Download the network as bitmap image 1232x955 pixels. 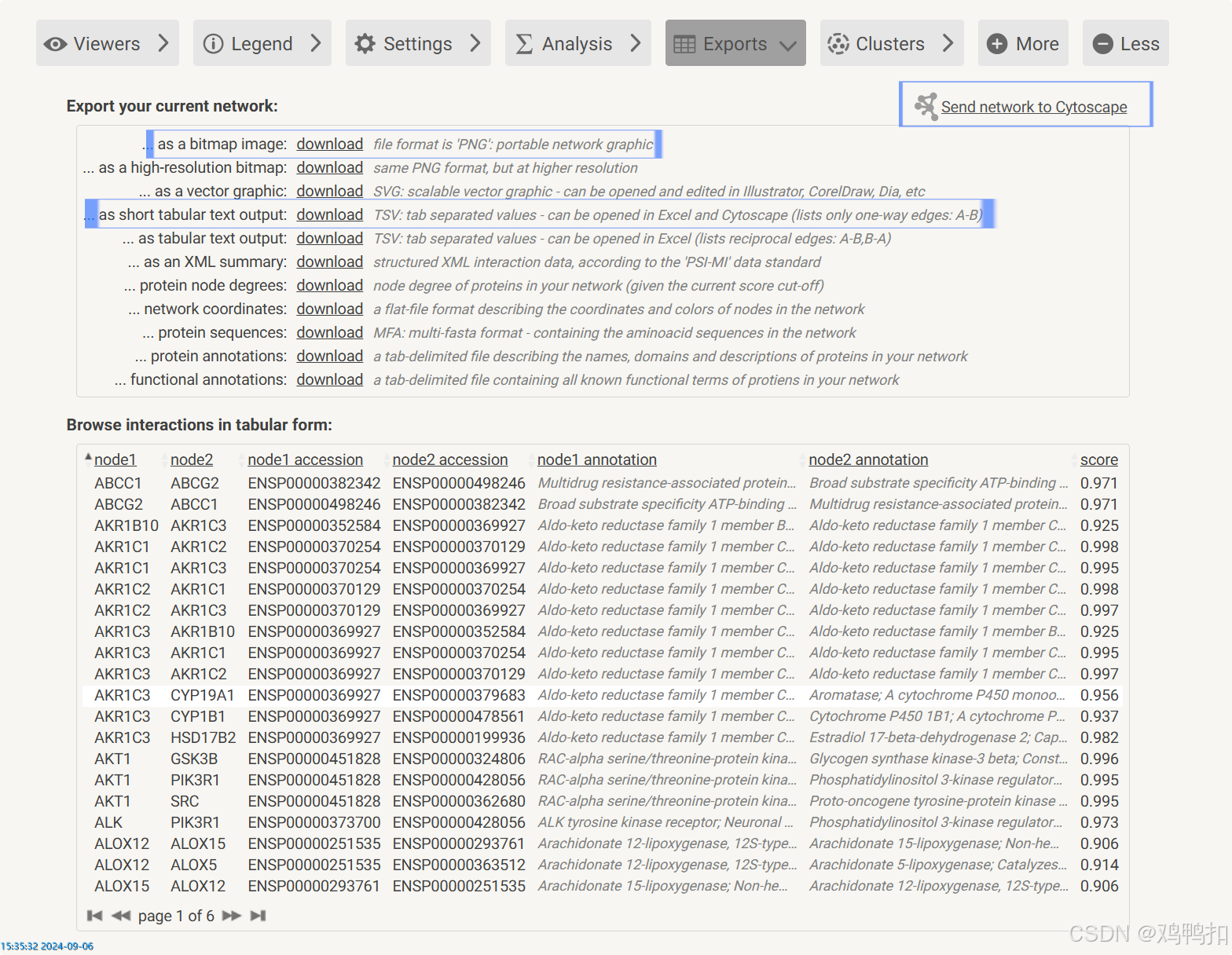[330, 145]
